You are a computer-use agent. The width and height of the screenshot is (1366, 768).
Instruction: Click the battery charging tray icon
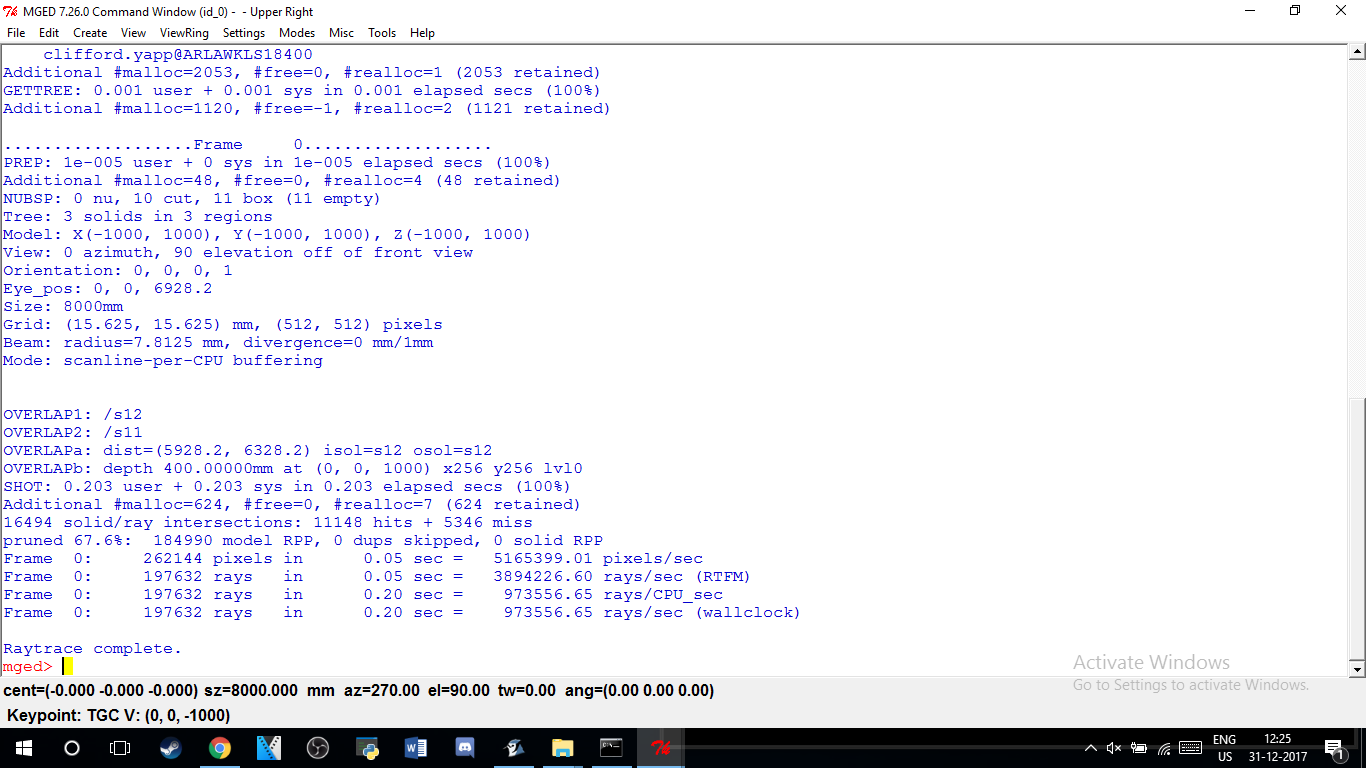click(1139, 748)
